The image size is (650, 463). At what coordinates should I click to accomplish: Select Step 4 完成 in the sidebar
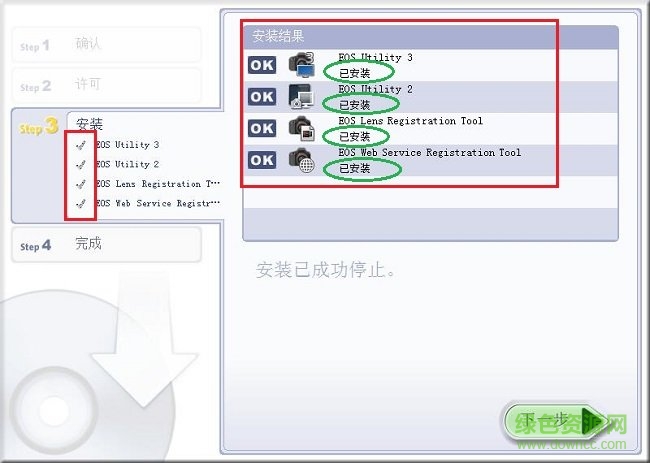[107, 245]
